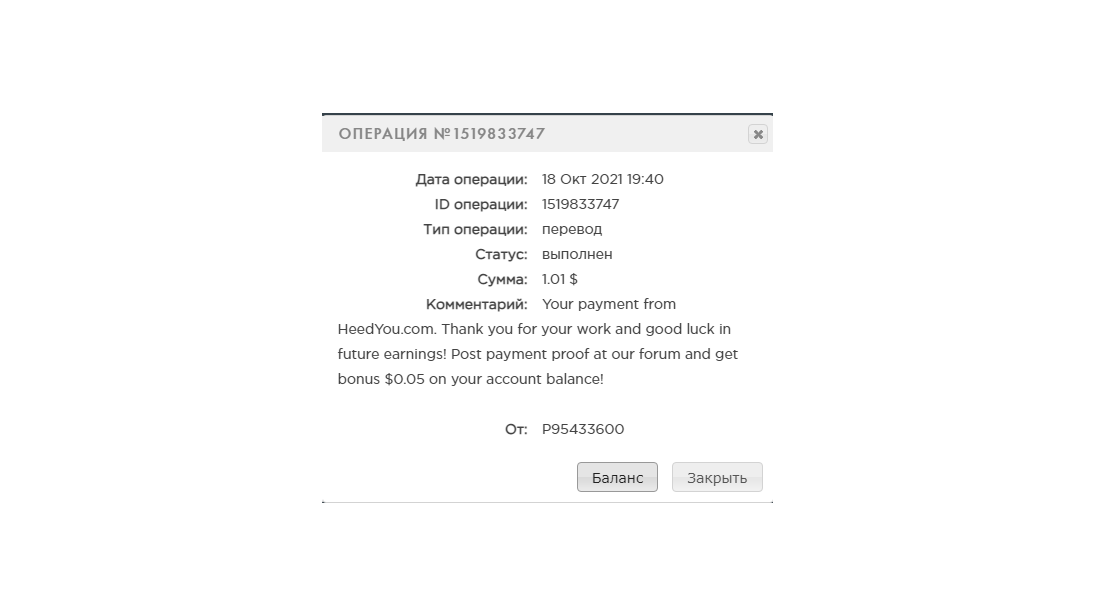Click the status value выполнен
The width and height of the screenshot is (1096, 616).
[577, 255]
